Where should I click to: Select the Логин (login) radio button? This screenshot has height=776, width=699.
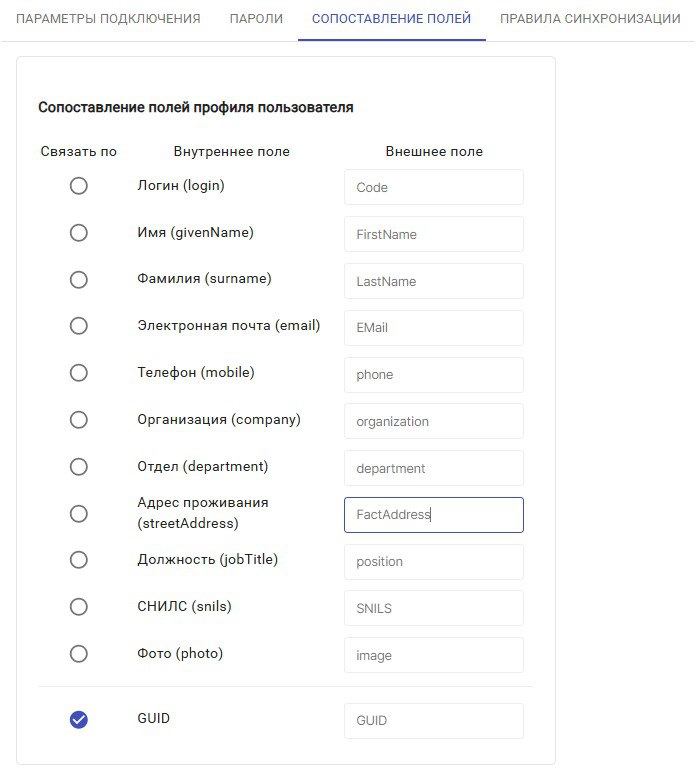coord(79,186)
